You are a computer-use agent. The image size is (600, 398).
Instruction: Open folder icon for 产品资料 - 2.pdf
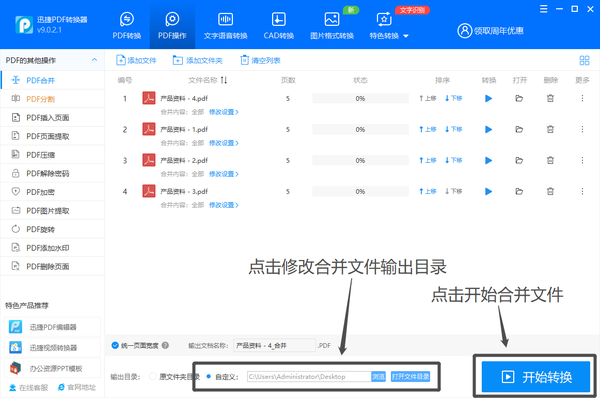pyautogui.click(x=519, y=160)
